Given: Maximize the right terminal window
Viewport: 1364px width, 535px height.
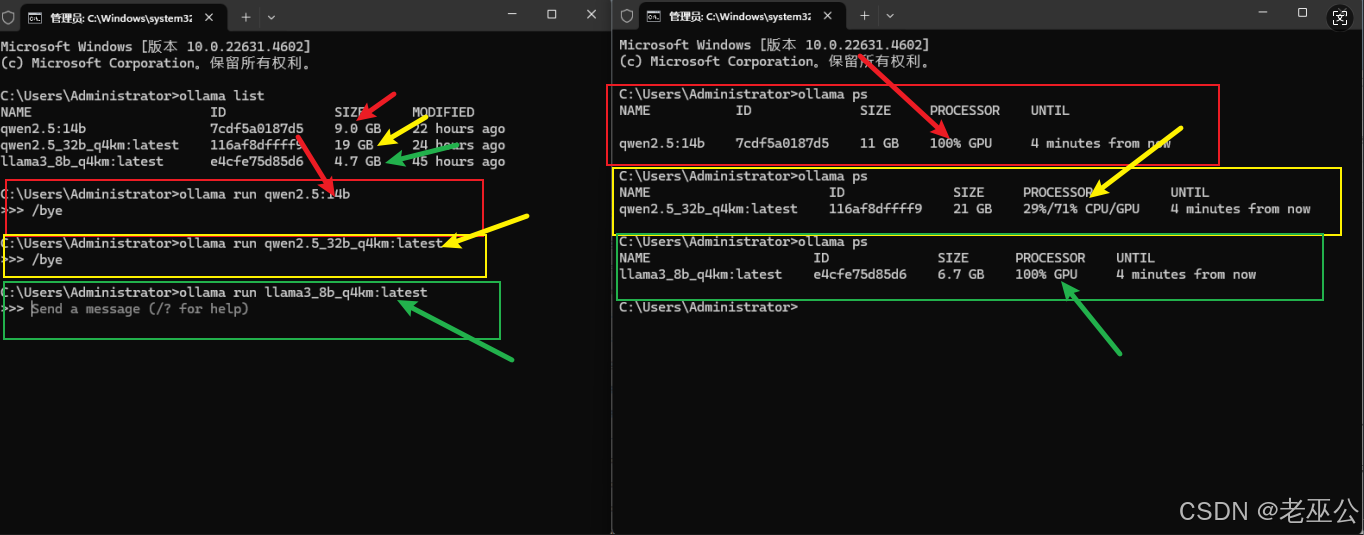Looking at the screenshot, I should coord(1302,13).
